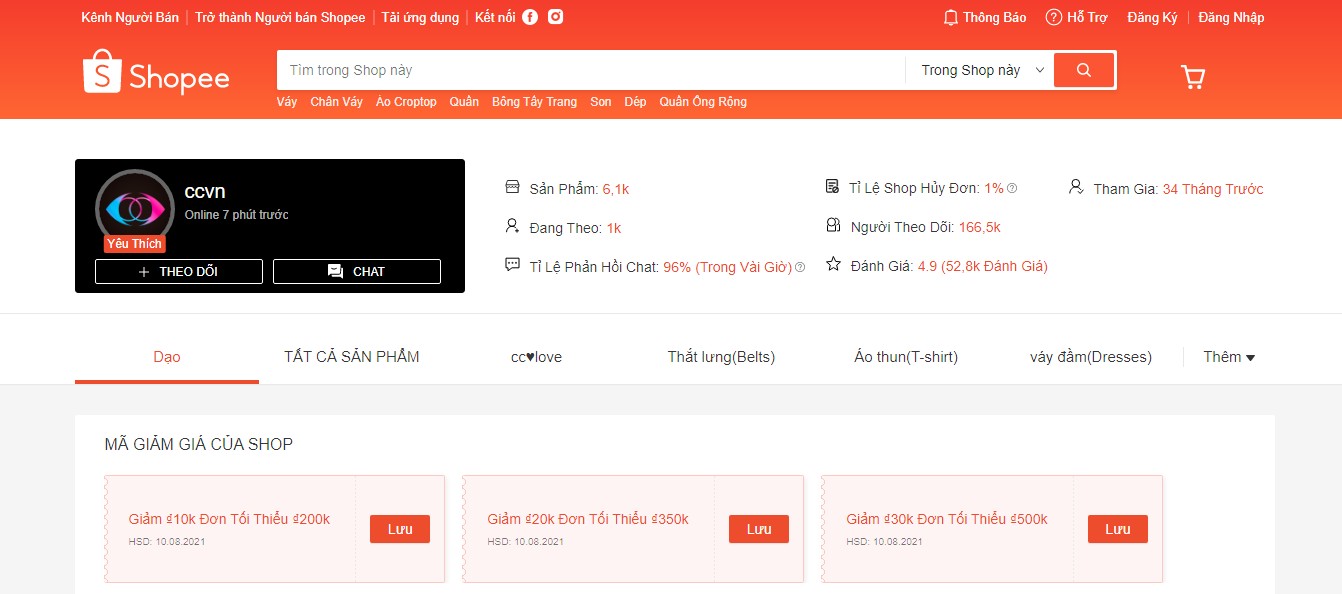1342x594 pixels.
Task: Click Giảm ₫10k Đơn Tối Thiểu ₫200k text
Action: coord(229,519)
